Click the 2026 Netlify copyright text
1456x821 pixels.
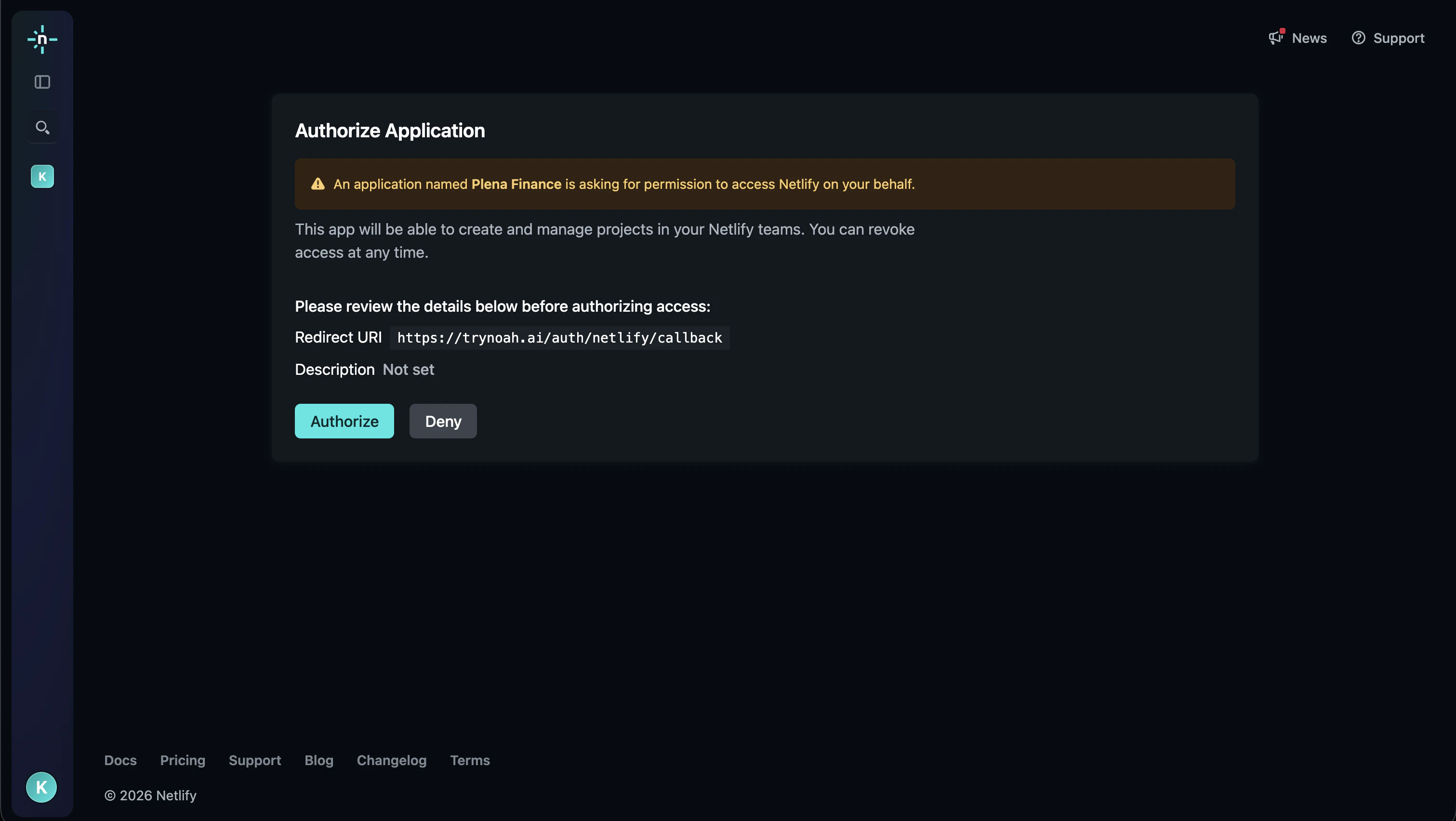pyautogui.click(x=150, y=795)
